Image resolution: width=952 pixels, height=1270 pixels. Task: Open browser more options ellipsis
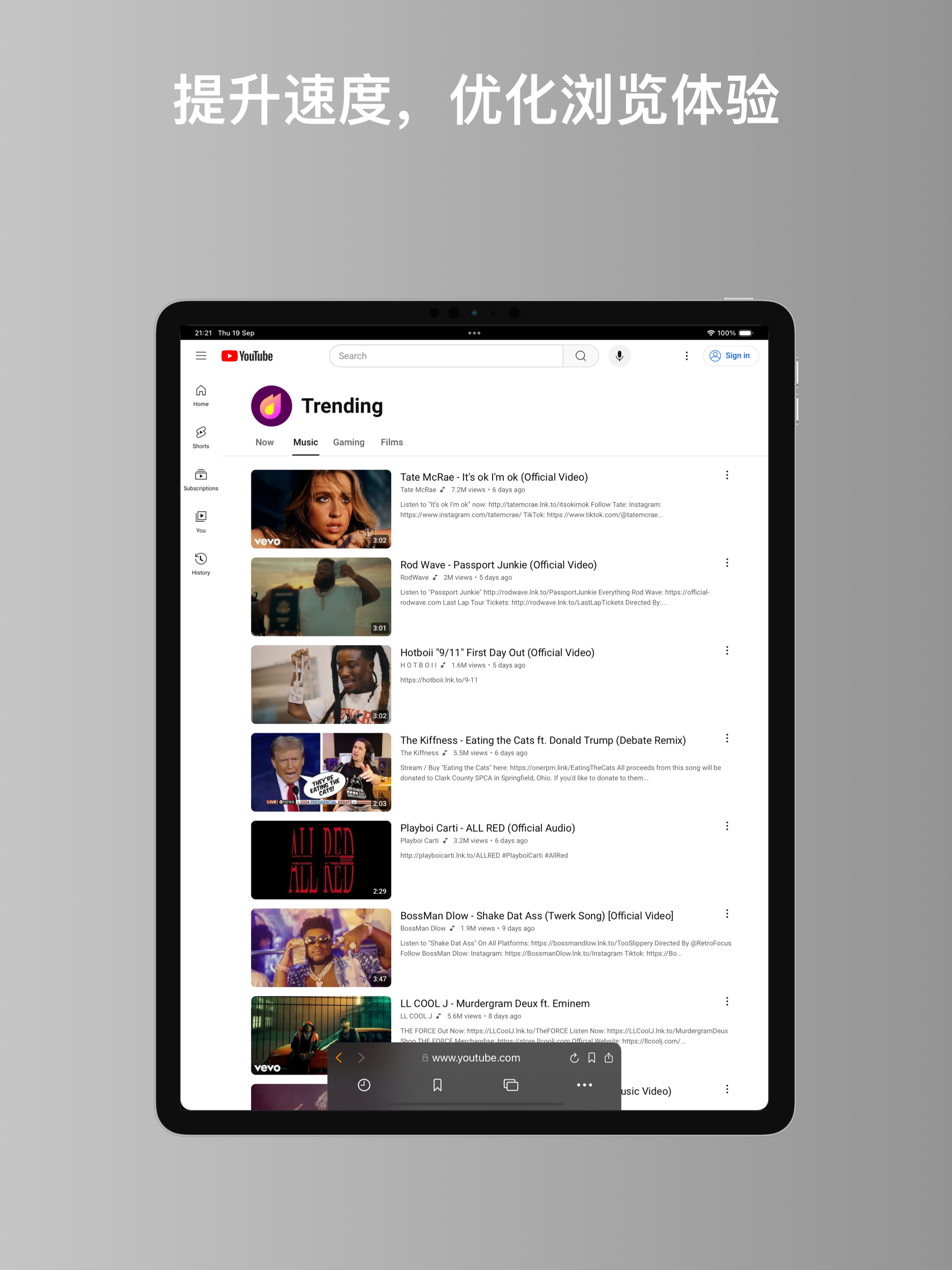coord(584,1085)
